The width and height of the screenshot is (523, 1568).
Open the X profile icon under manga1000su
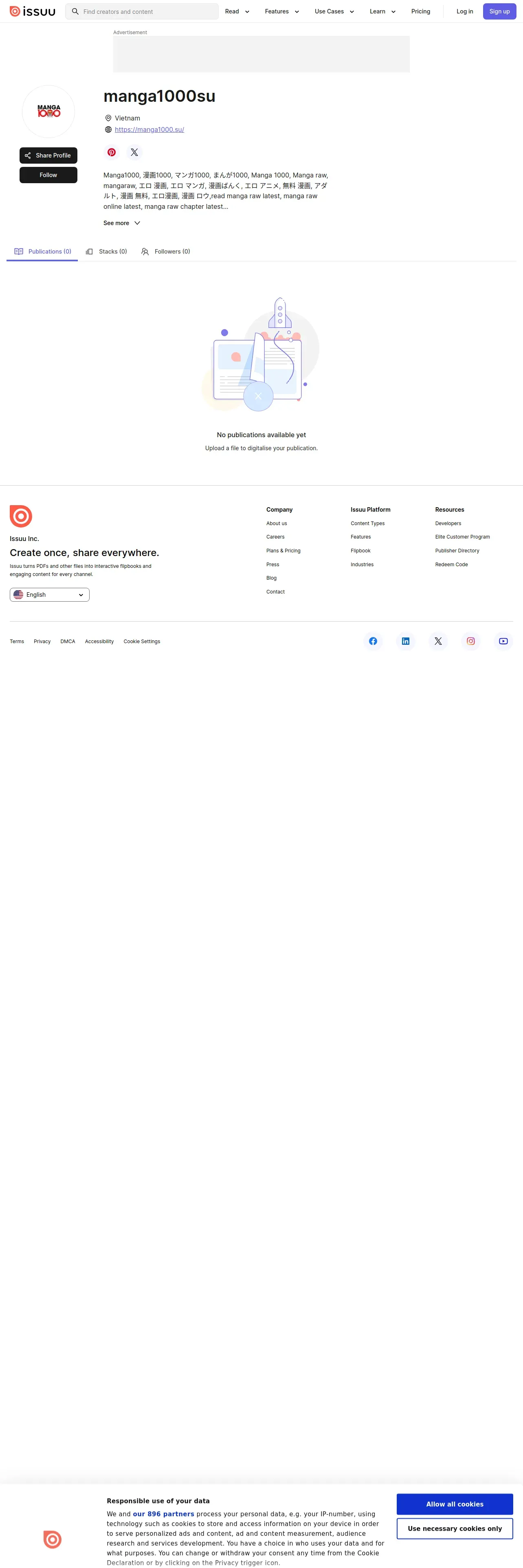[x=134, y=152]
